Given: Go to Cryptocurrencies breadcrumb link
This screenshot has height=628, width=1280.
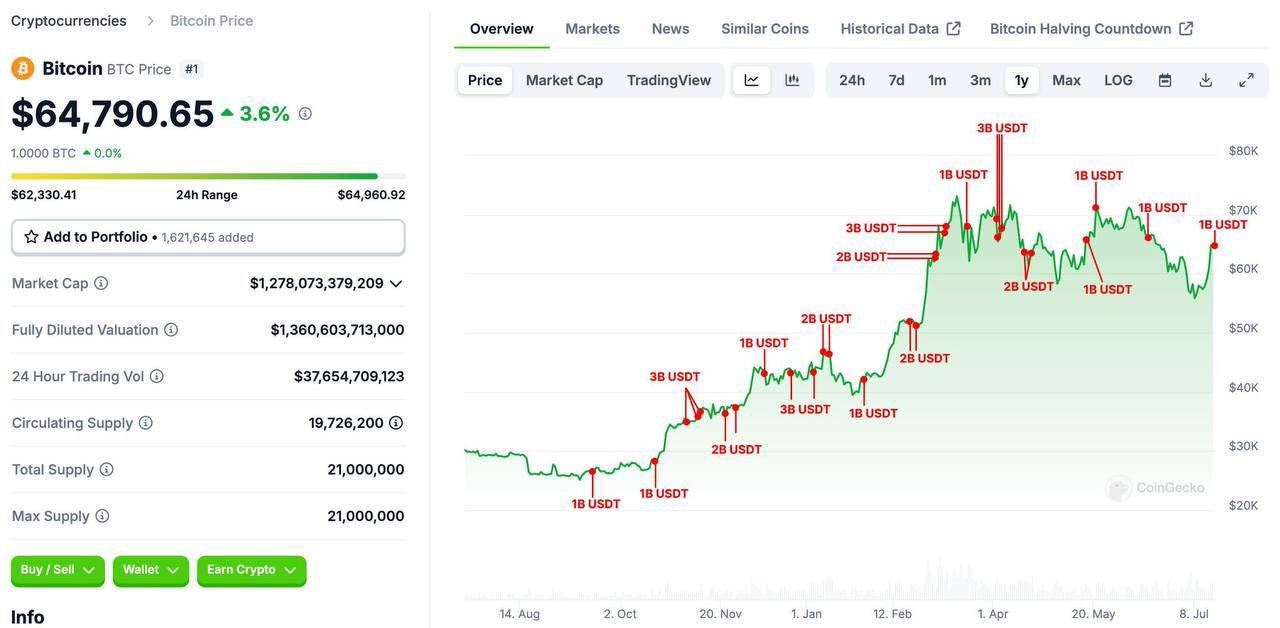Looking at the screenshot, I should pos(69,20).
